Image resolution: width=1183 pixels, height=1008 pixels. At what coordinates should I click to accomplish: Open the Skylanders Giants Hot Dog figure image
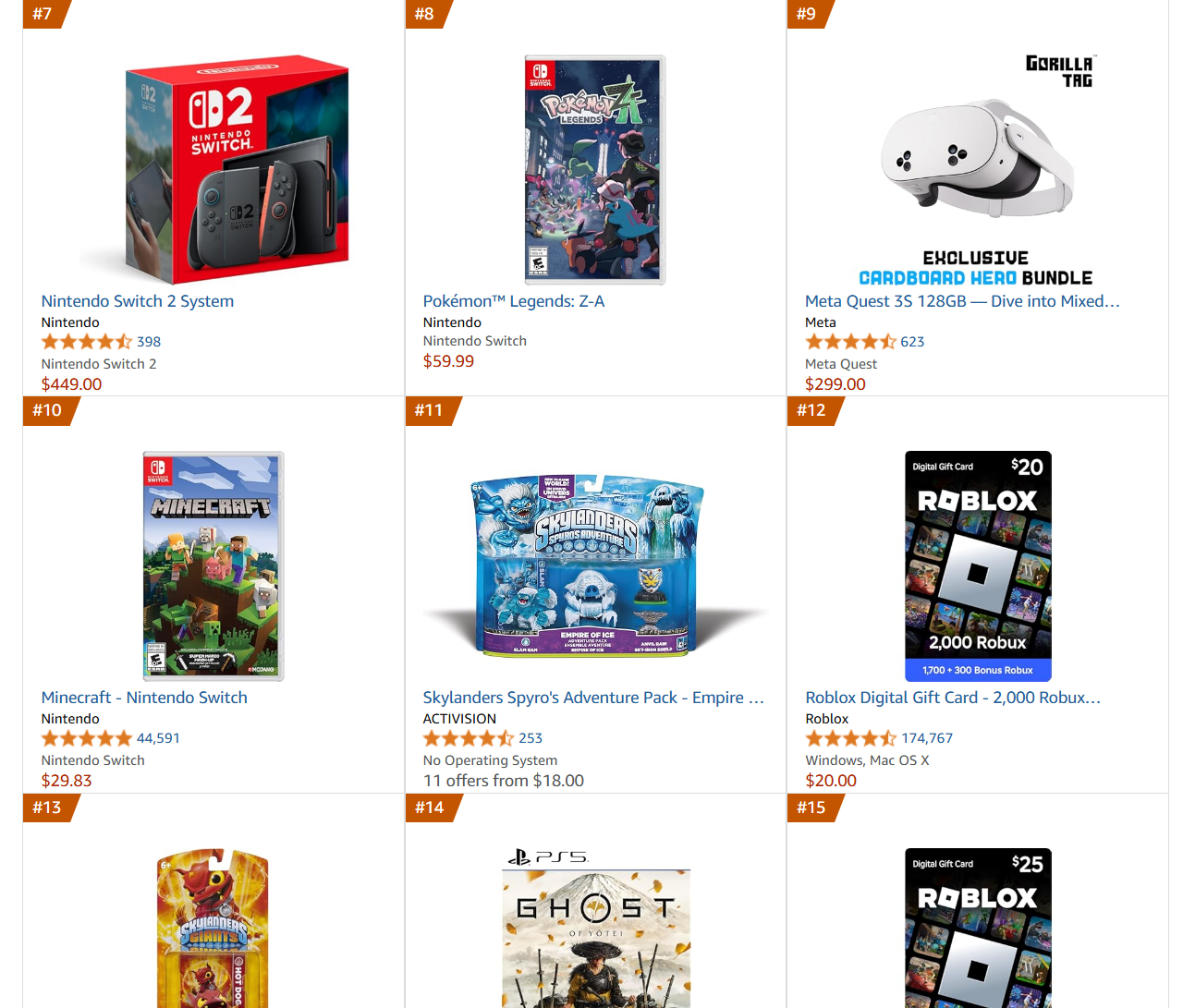coord(213,928)
